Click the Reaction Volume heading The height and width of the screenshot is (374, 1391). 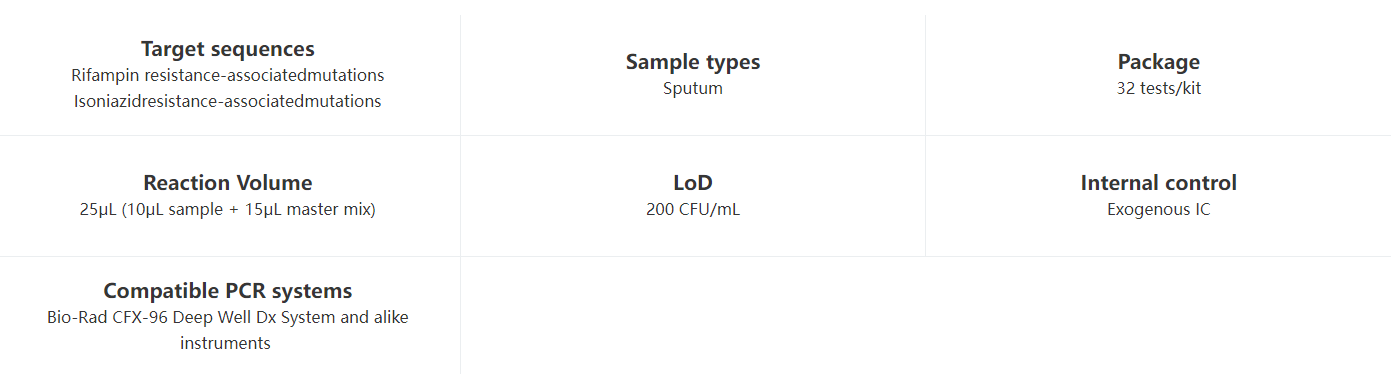click(x=228, y=183)
